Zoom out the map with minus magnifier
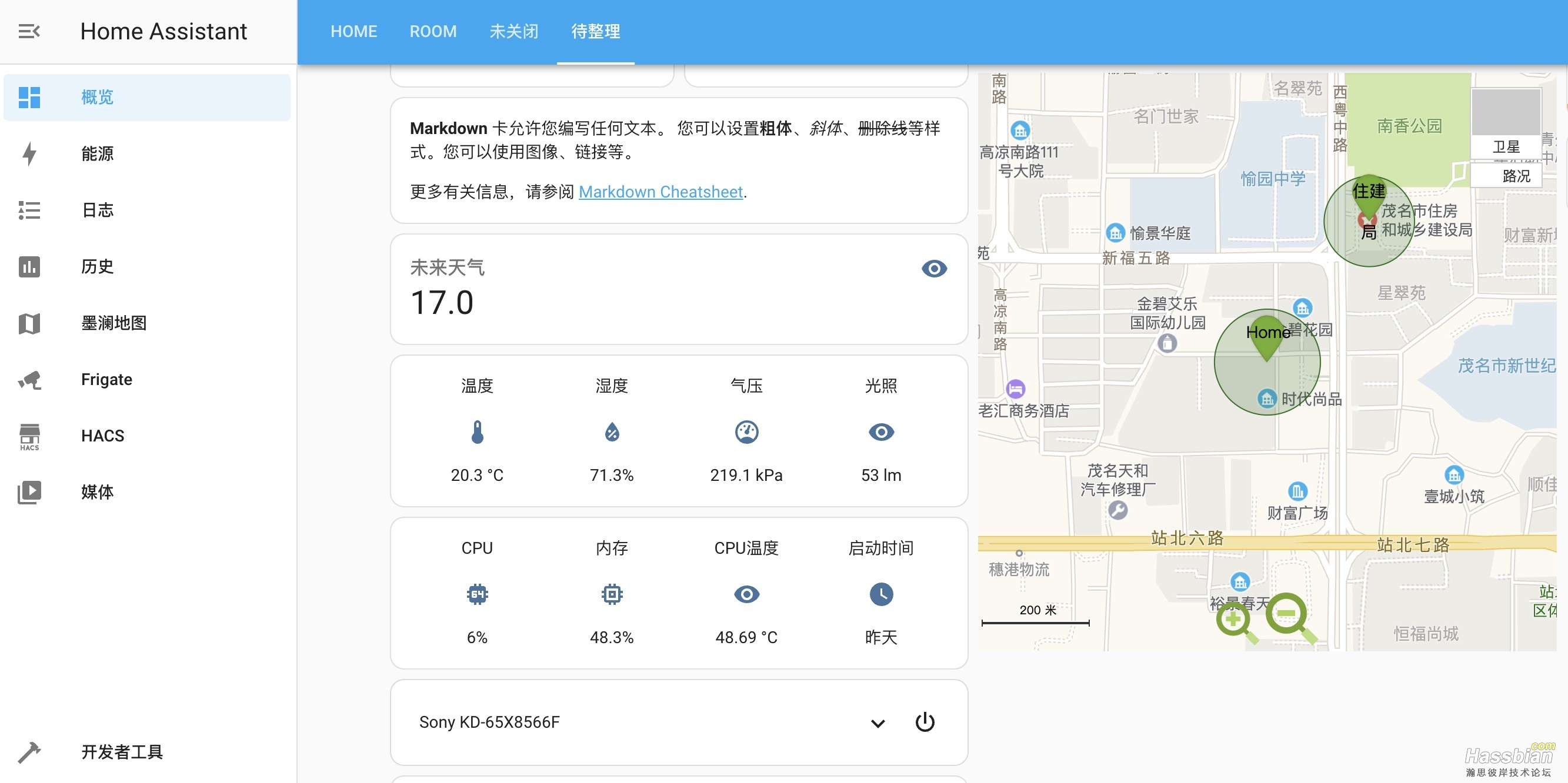The height and width of the screenshot is (783, 1568). [1290, 617]
